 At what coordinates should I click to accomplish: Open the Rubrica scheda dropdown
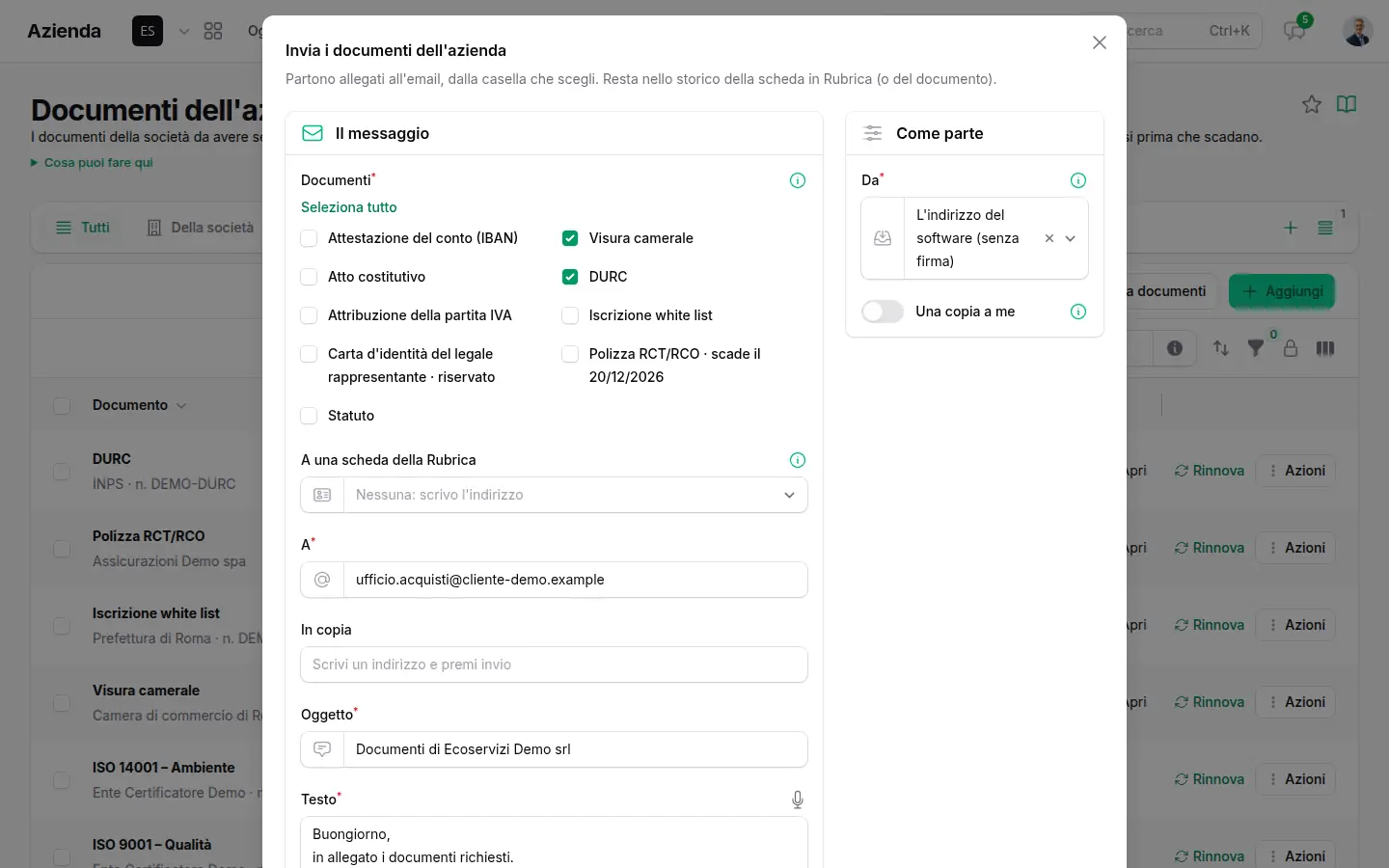(554, 495)
